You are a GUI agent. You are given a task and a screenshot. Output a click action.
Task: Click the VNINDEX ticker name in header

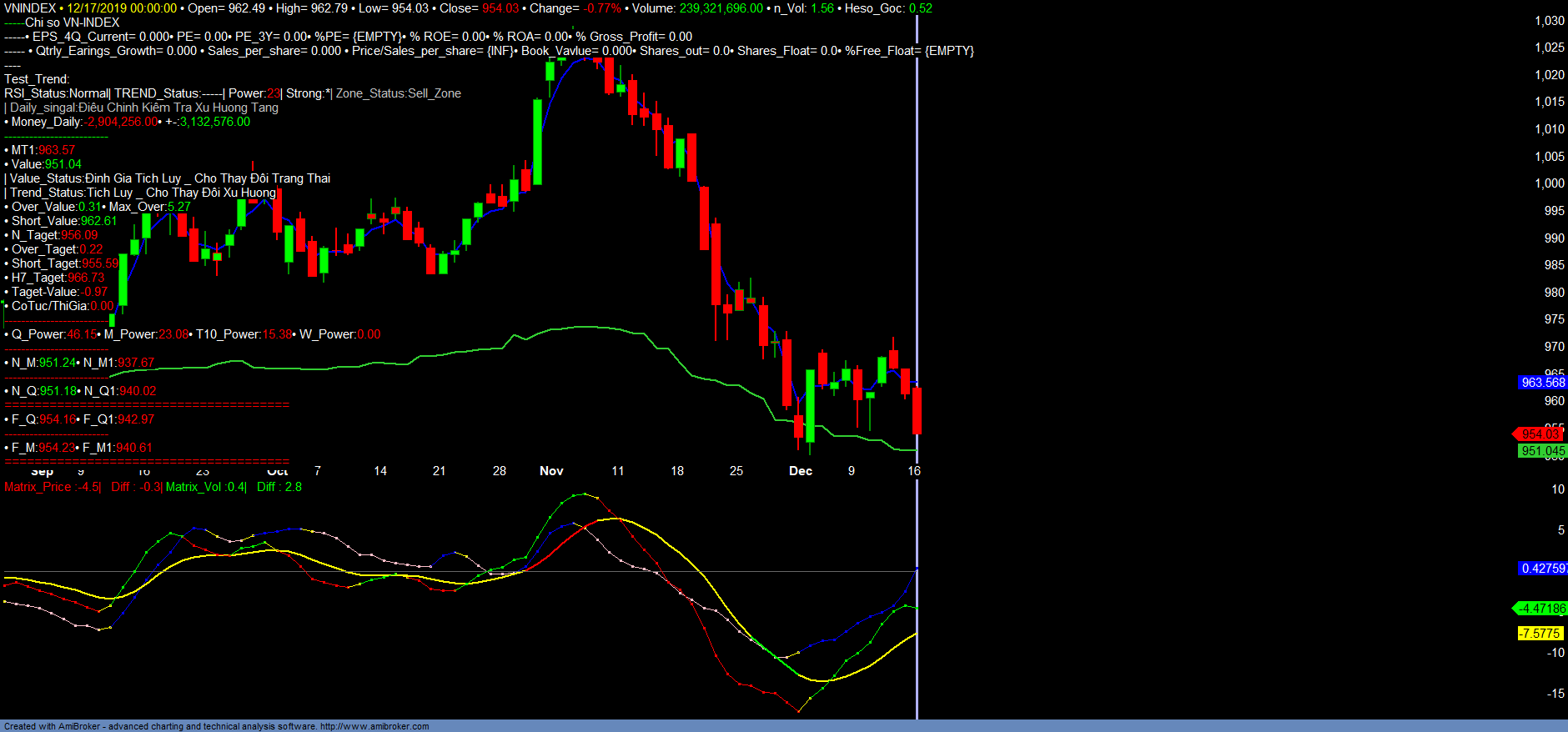pos(30,8)
